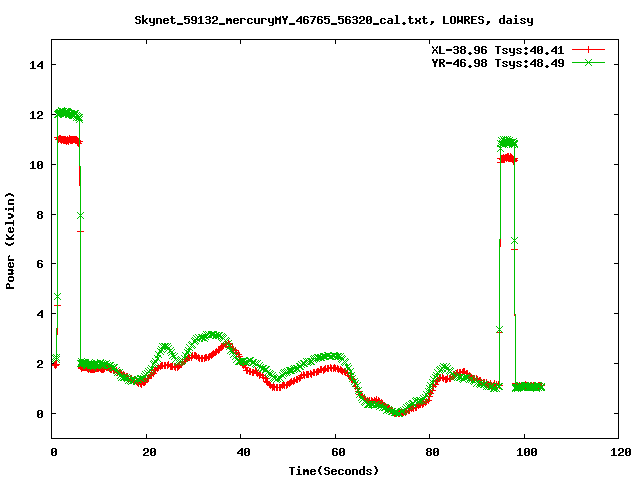The height and width of the screenshot is (480, 640).
Task: Click the red second calibration peak near 10.2 Kelvin
Action: point(507,159)
